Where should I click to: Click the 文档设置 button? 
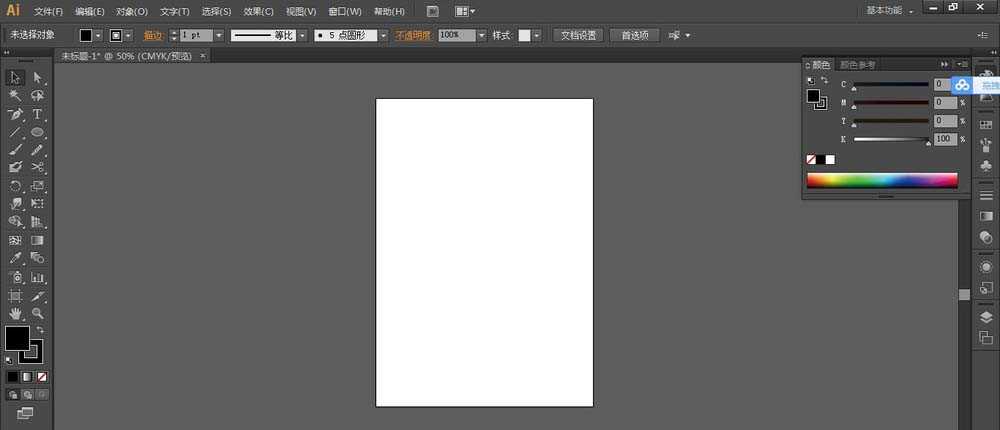click(x=577, y=35)
